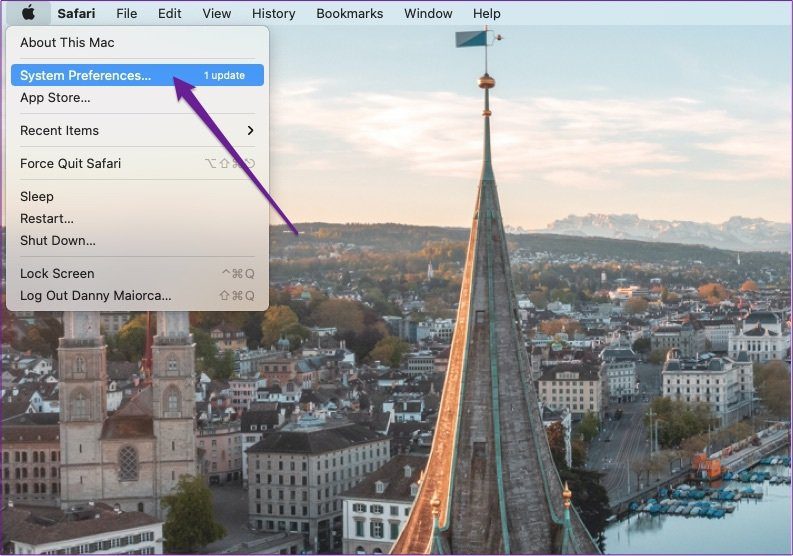Expand the Recent Items submenu
The image size is (793, 556).
(x=137, y=131)
